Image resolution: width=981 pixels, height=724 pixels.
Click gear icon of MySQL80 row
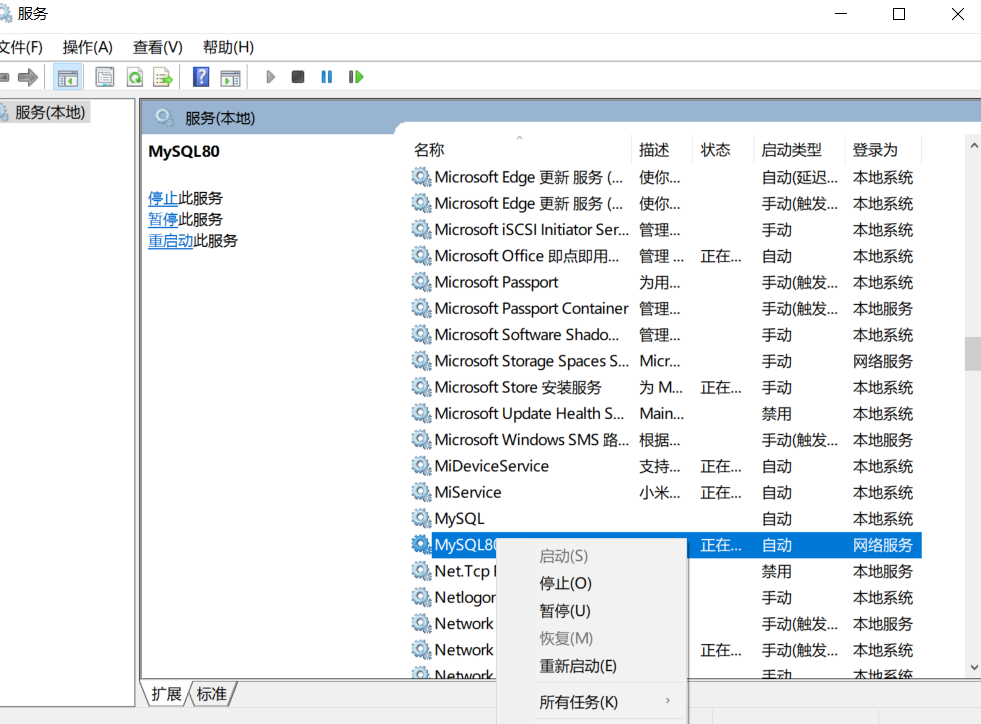point(421,545)
